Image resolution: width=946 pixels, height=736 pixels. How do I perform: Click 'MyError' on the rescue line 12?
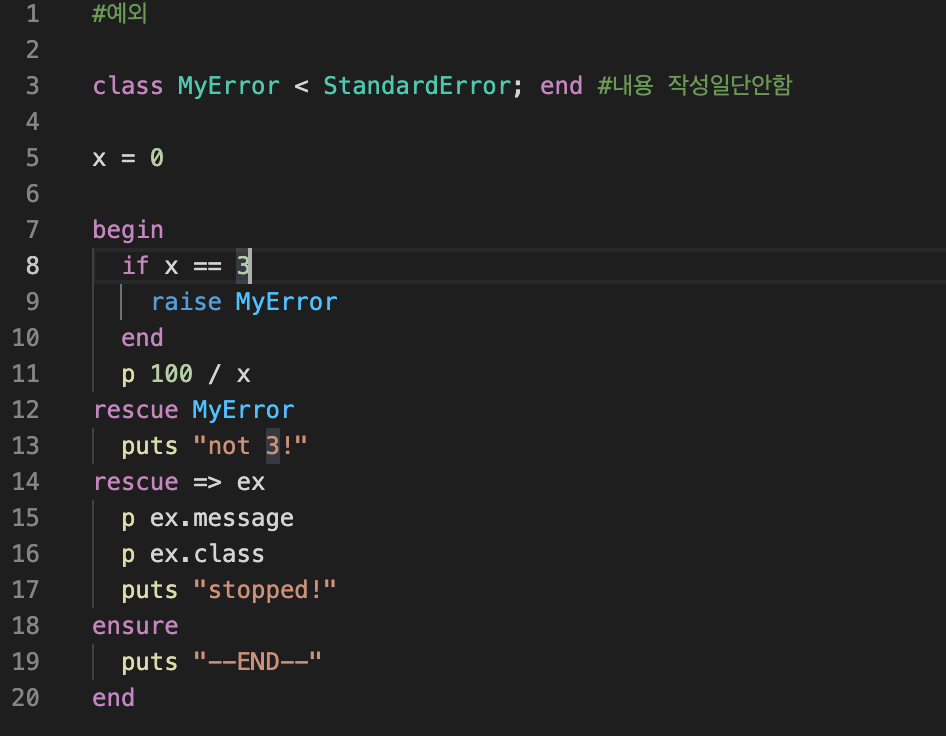[x=243, y=410]
